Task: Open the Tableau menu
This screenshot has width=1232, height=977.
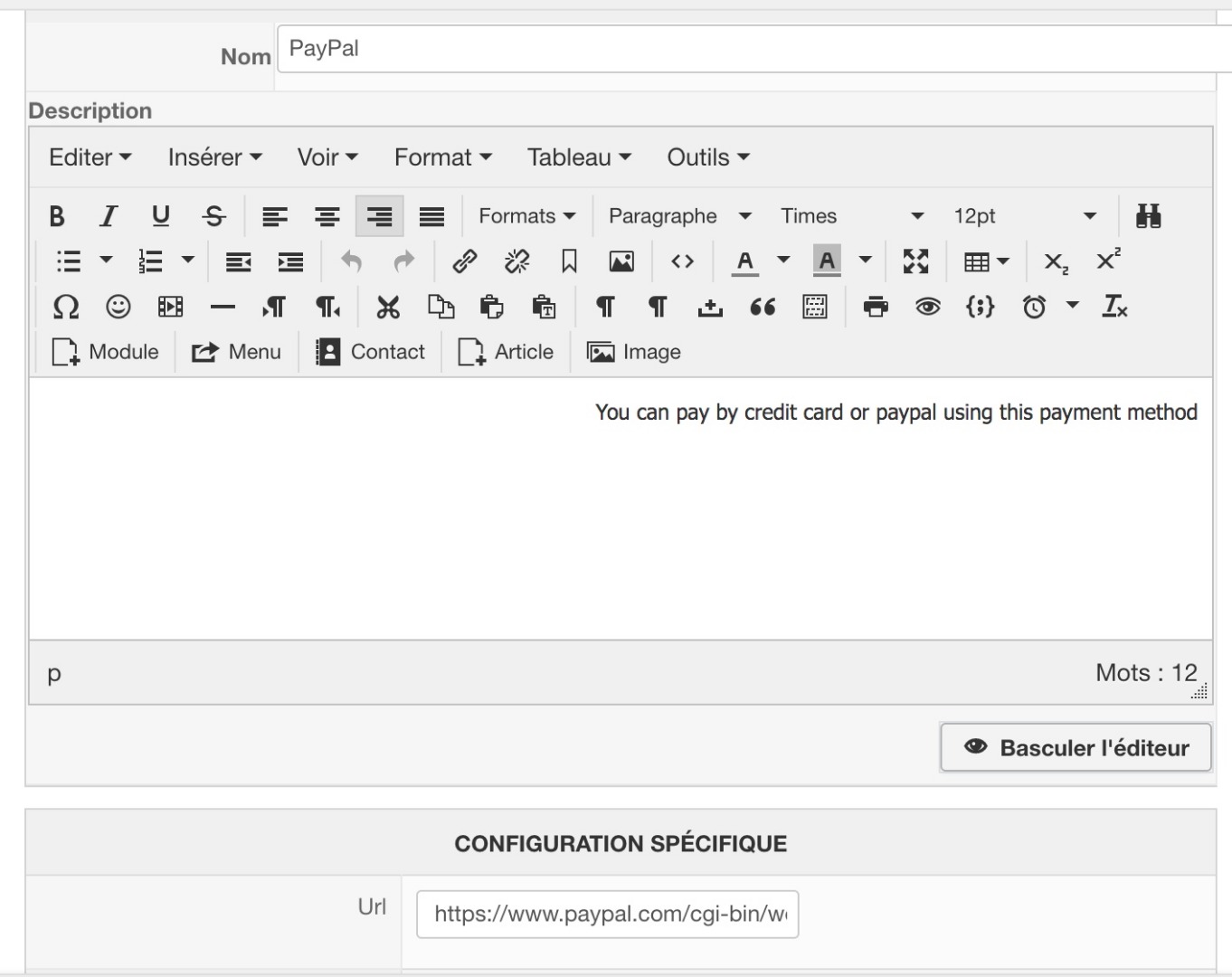Action: pos(579,157)
